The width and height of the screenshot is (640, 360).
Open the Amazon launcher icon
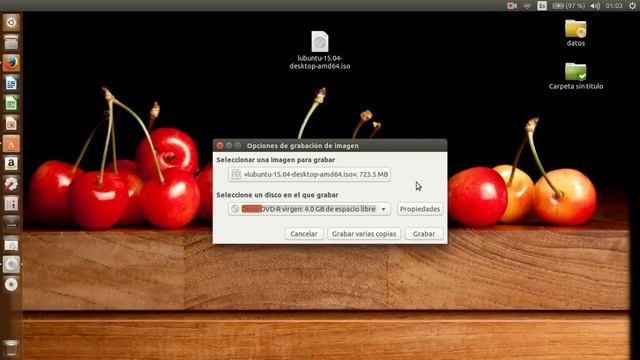click(11, 164)
